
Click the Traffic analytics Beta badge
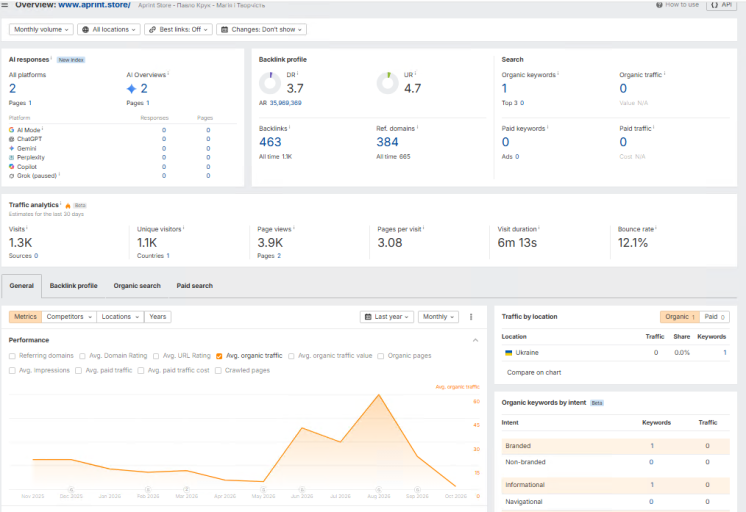(x=80, y=206)
